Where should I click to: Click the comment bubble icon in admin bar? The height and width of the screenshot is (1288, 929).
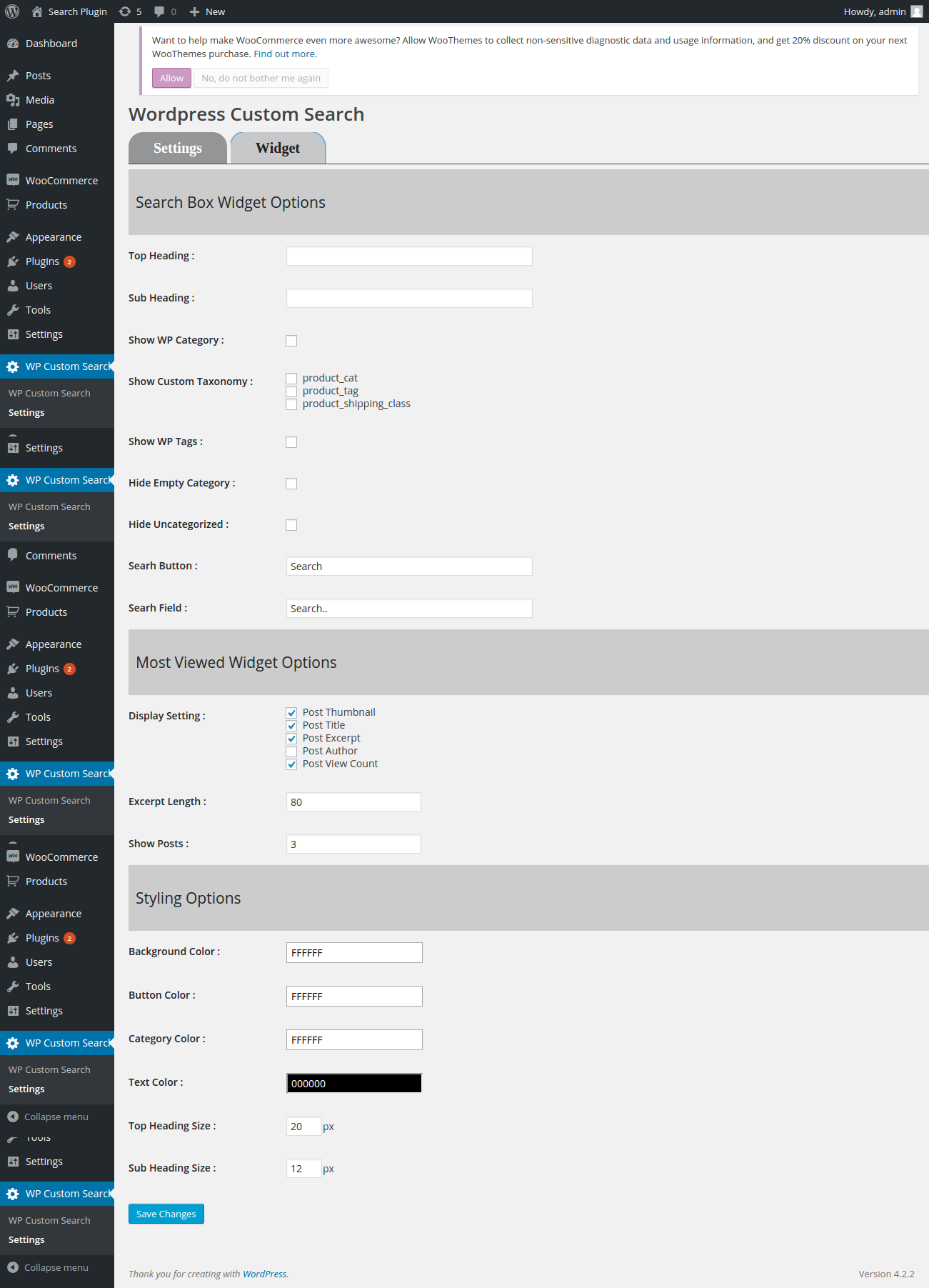click(159, 11)
